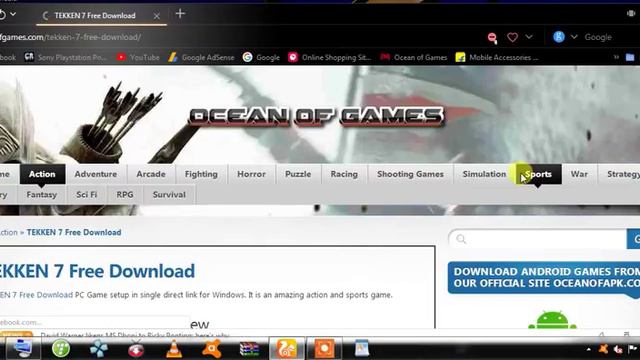Select the Fantasy category
Viewport: 640px width, 360px height.
42,195
